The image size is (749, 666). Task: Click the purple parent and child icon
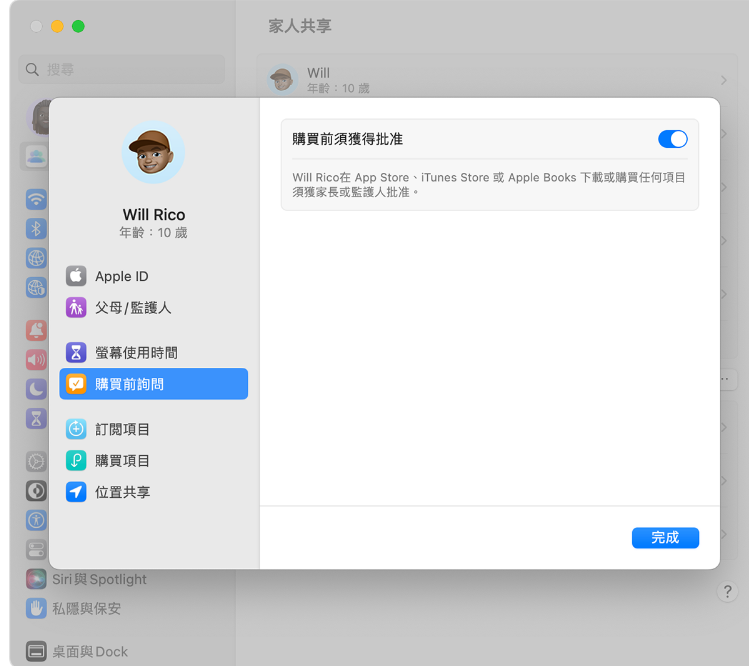pyautogui.click(x=76, y=307)
